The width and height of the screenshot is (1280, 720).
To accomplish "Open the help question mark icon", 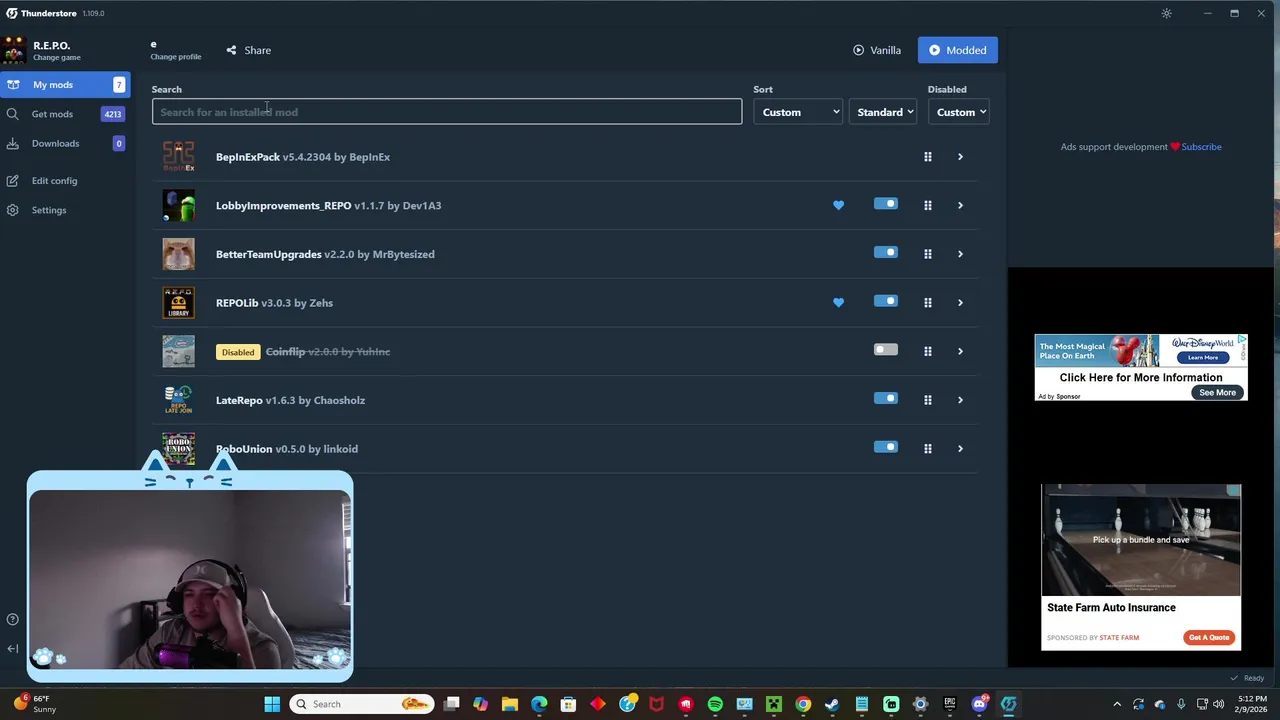I will click(x=12, y=619).
